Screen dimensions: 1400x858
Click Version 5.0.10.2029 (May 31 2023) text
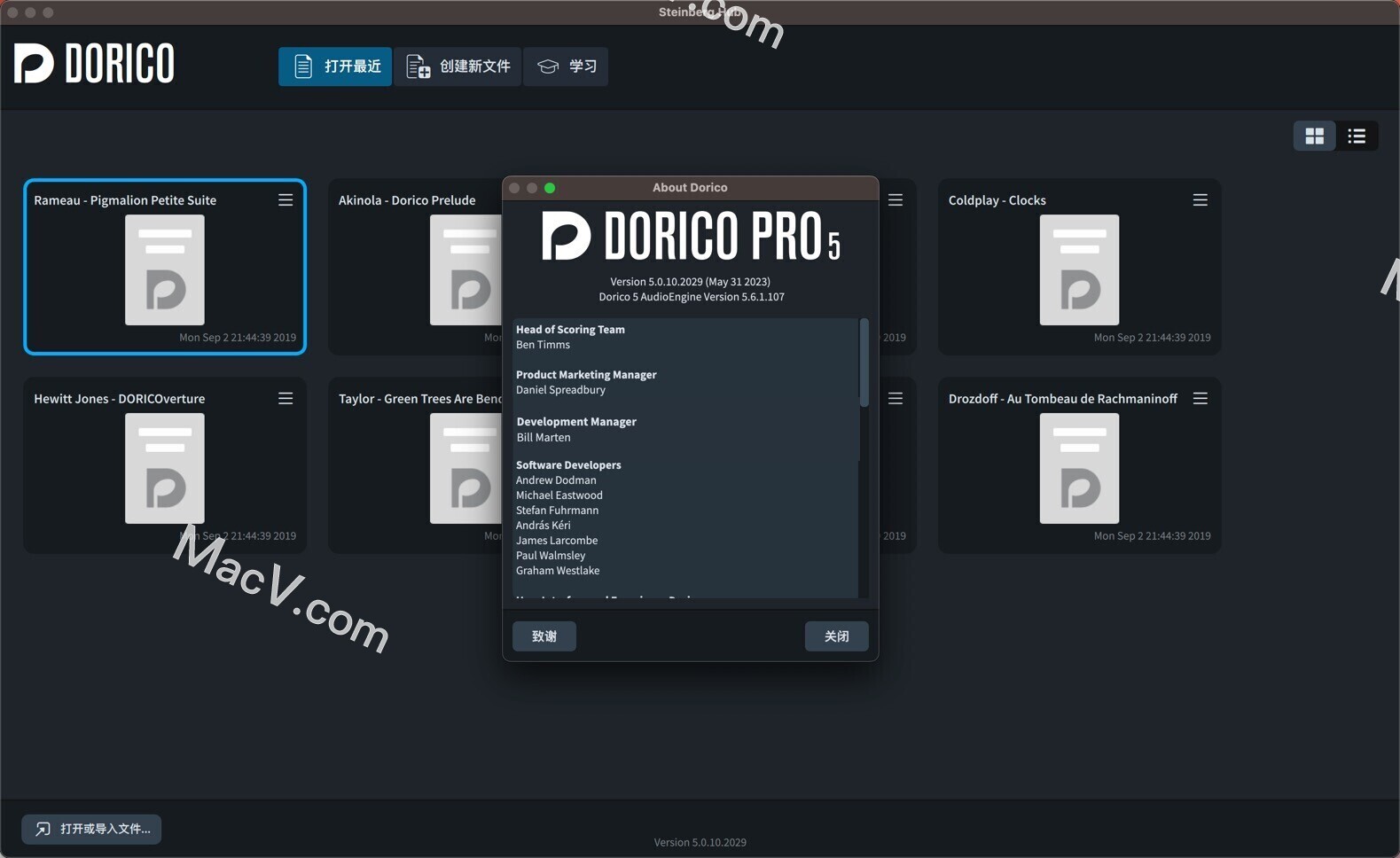click(691, 282)
